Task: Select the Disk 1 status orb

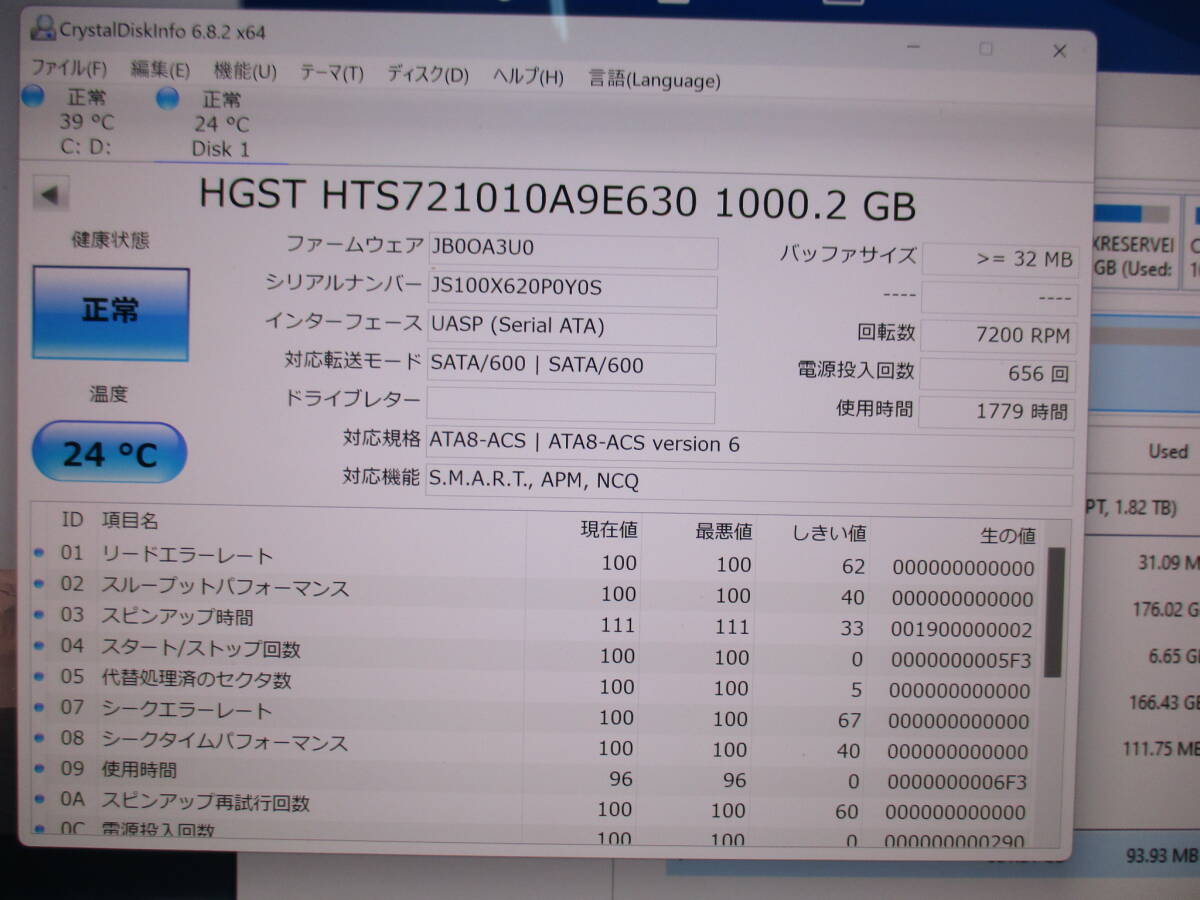Action: [x=168, y=98]
